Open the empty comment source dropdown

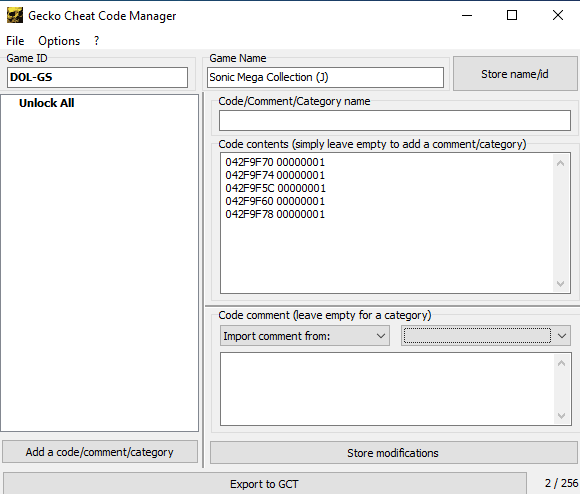click(486, 336)
